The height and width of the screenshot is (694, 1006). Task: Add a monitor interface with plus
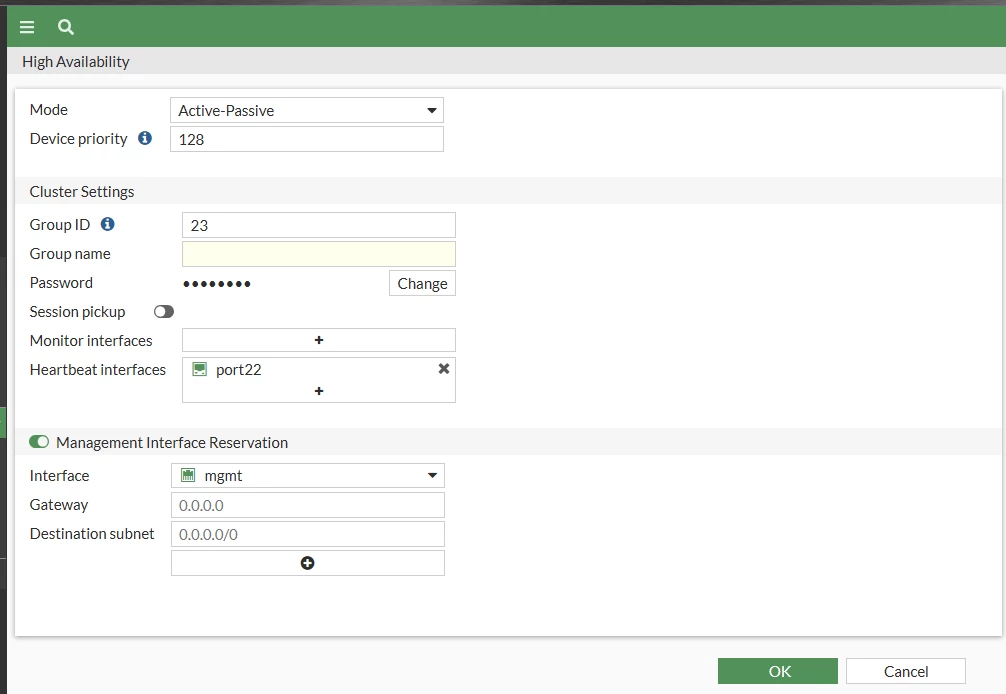319,340
